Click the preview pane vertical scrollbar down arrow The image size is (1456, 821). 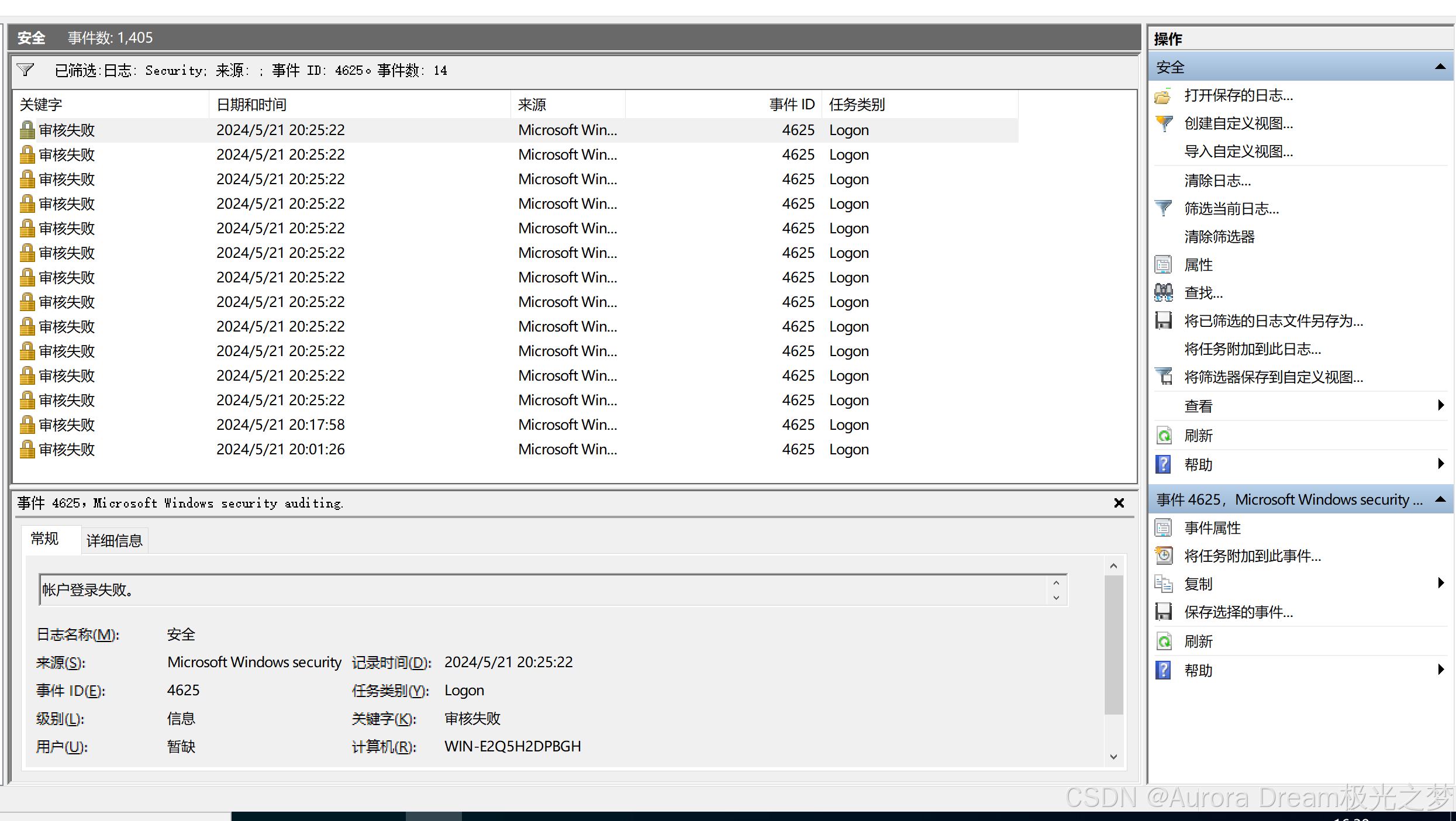click(1113, 757)
